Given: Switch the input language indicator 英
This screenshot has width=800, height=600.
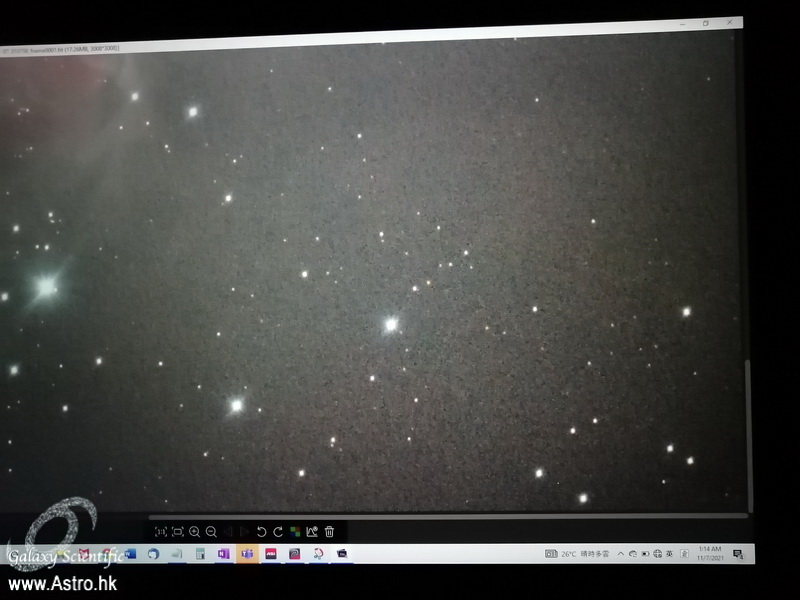Looking at the screenshot, I should point(671,553).
